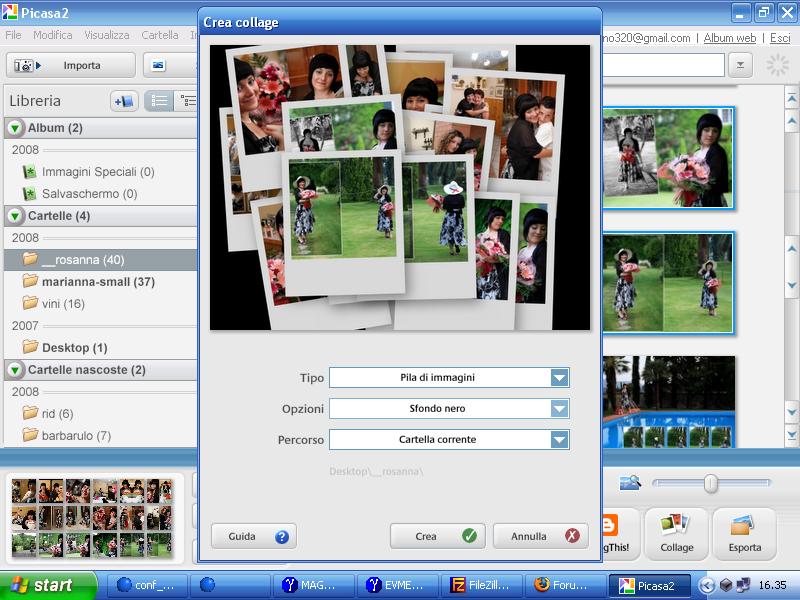Viewport: 800px width, 600px height.
Task: Select the blue pool photo thumbnail
Action: pyautogui.click(x=668, y=402)
